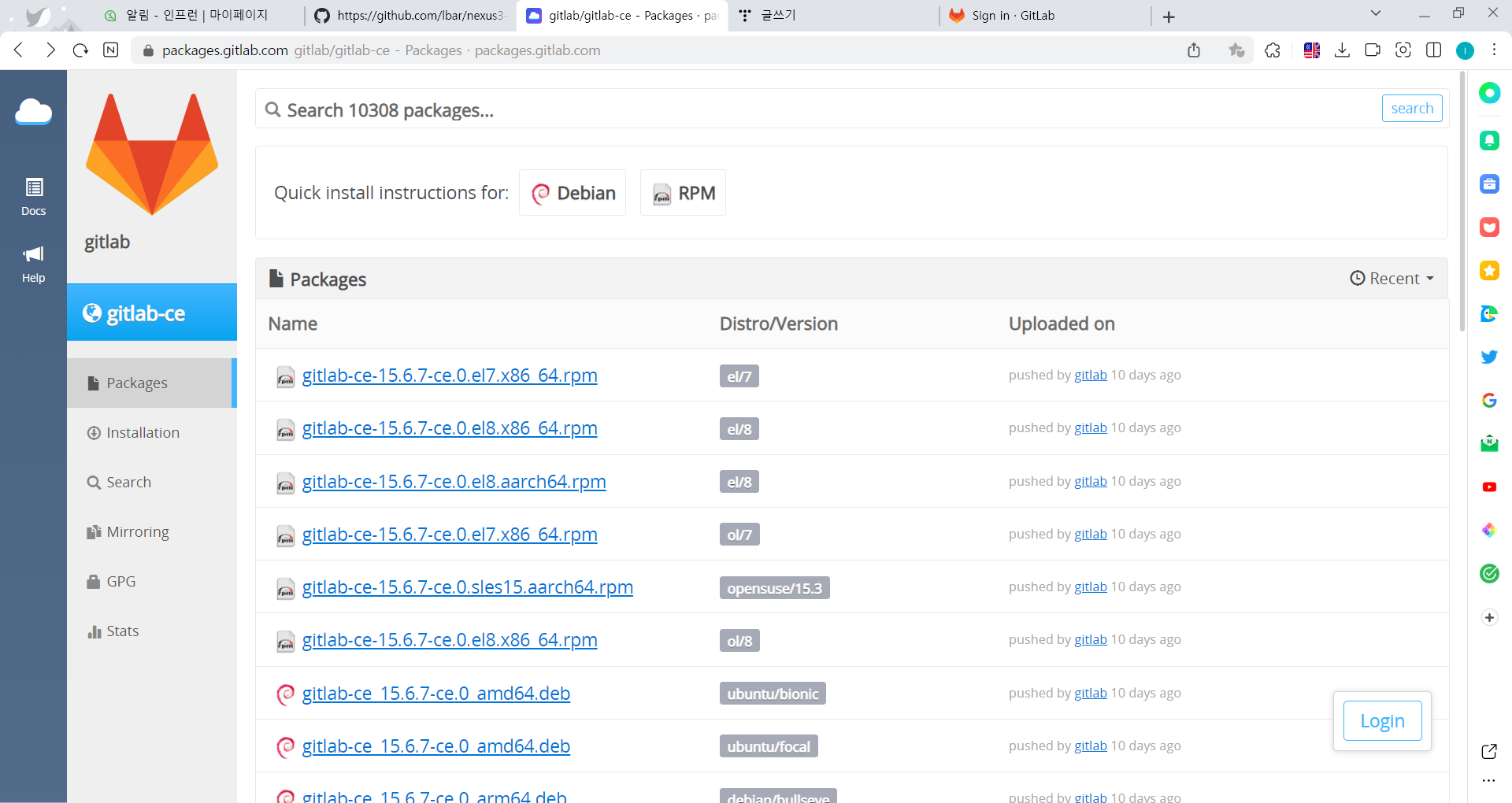This screenshot has width=1512, height=803.
Task: Bookmark this page with star icon
Action: [x=1236, y=50]
